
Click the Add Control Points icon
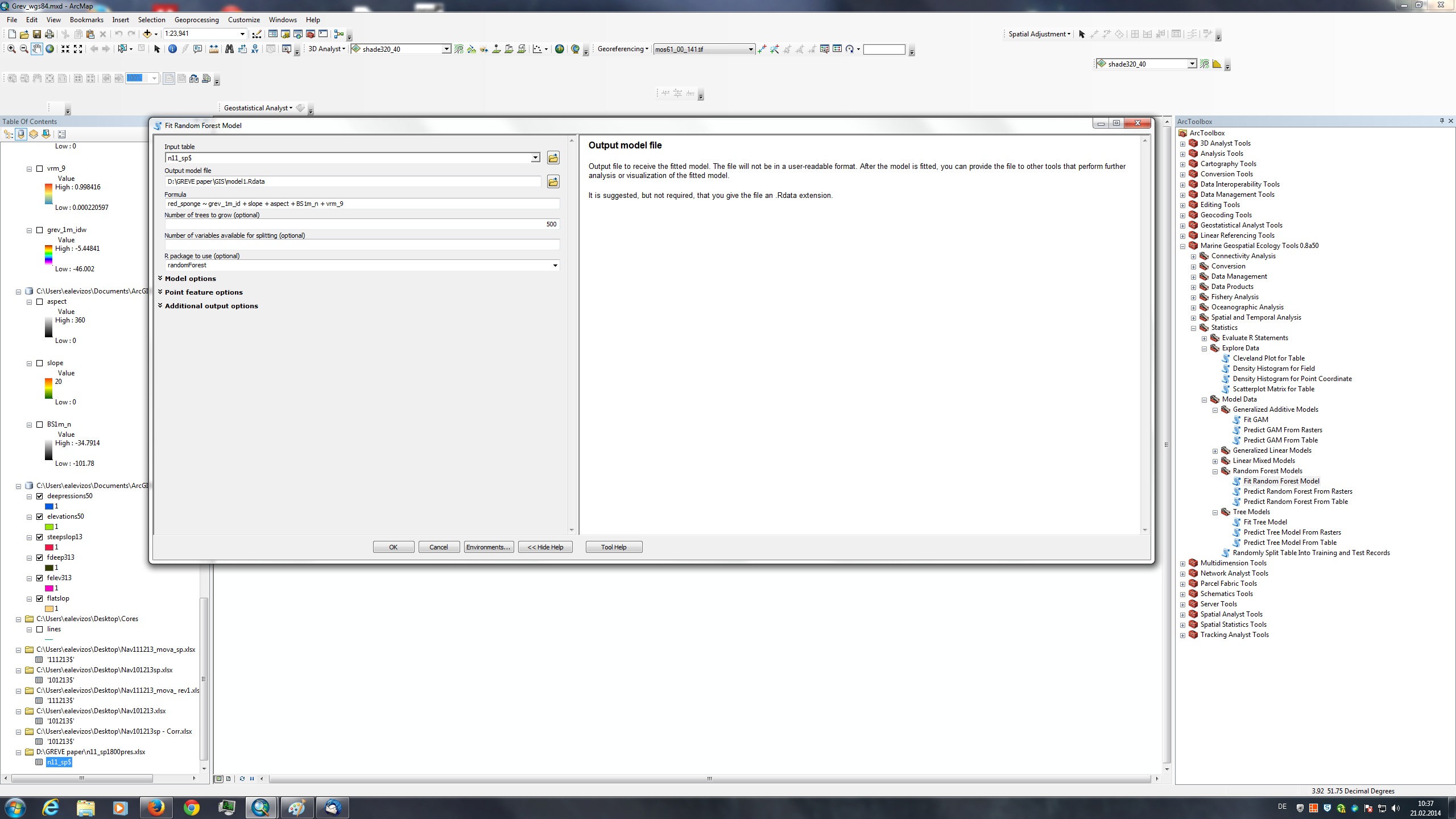[x=762, y=49]
